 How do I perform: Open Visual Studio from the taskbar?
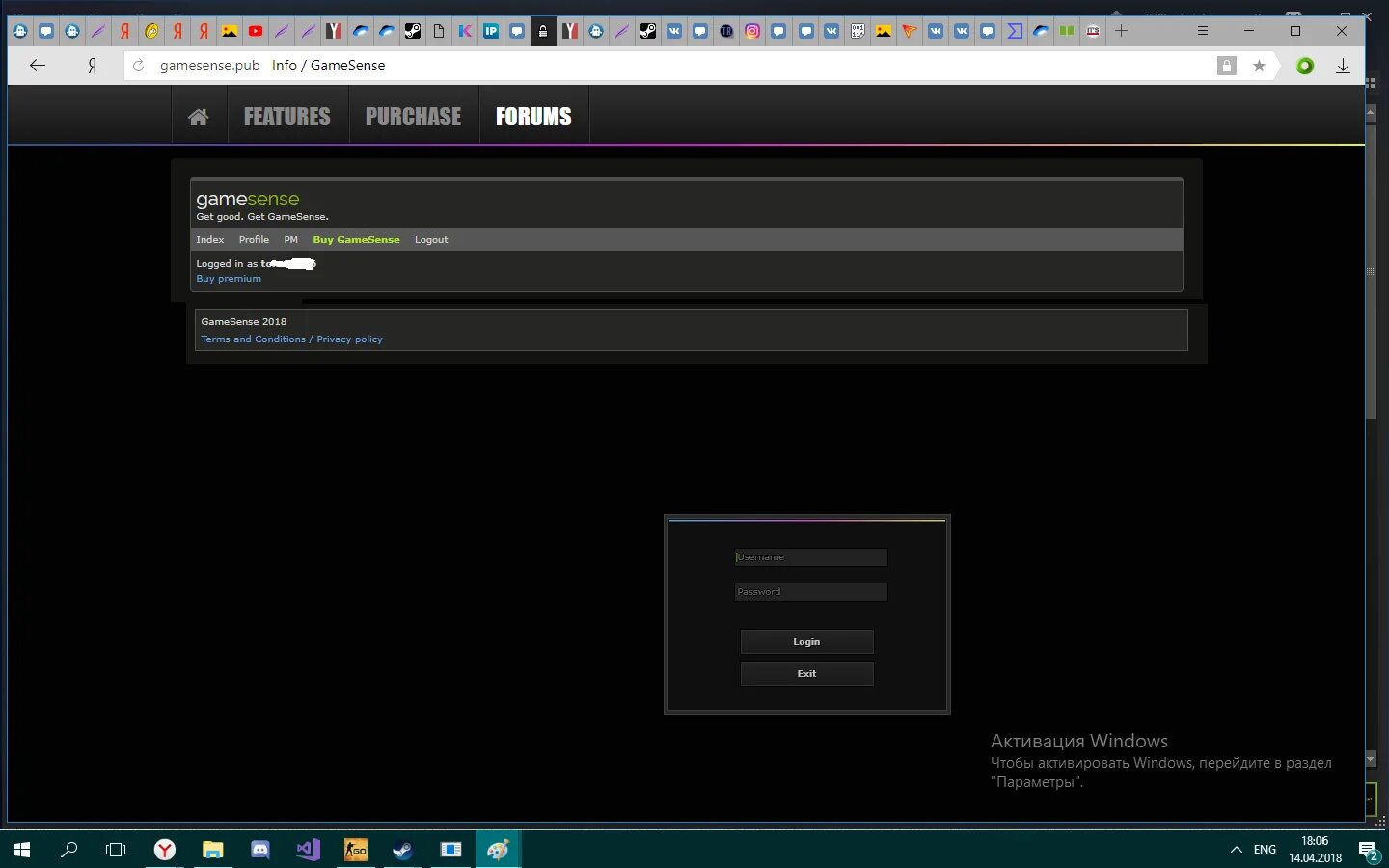pos(308,850)
